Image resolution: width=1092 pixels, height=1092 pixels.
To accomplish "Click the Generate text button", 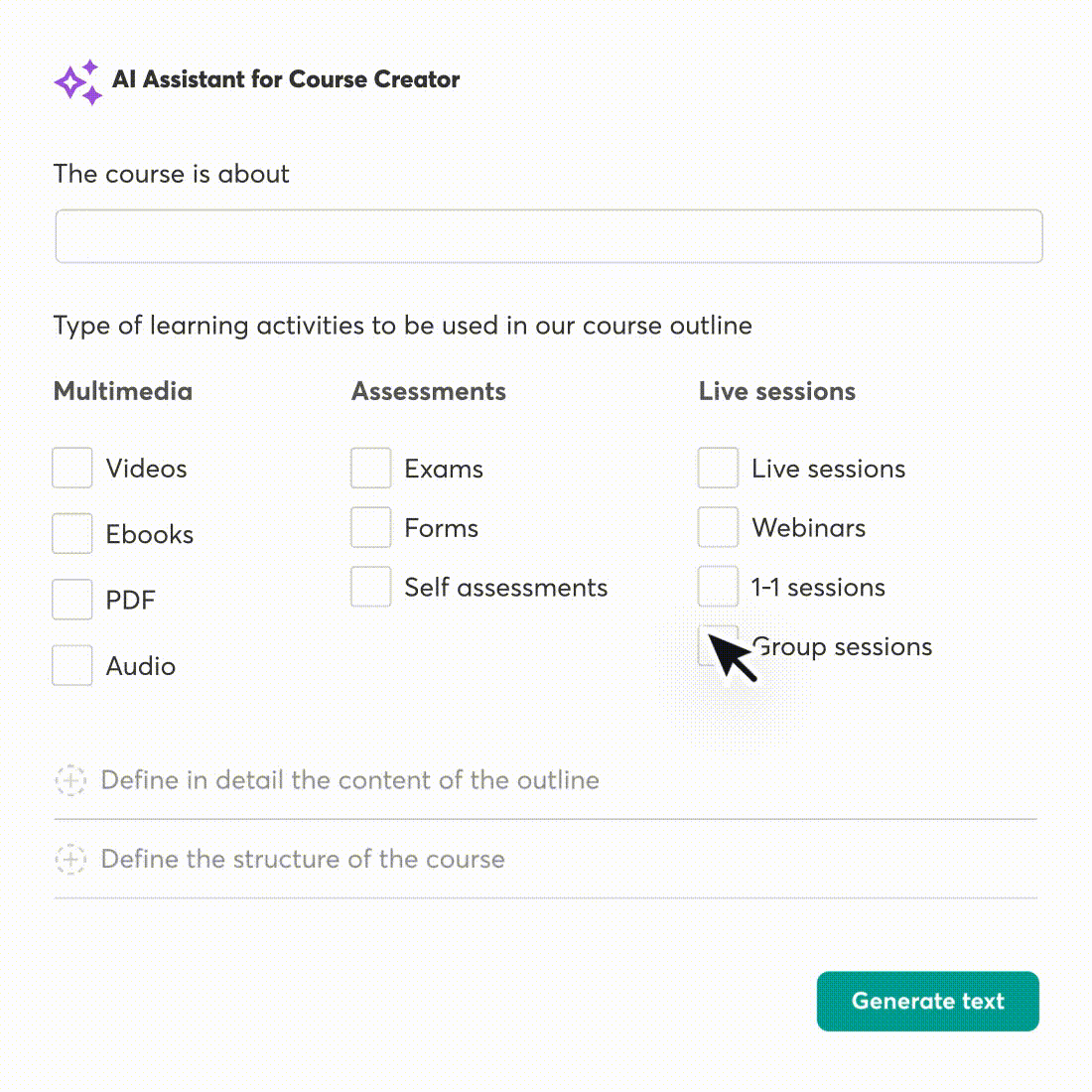I will pyautogui.click(x=926, y=1001).
